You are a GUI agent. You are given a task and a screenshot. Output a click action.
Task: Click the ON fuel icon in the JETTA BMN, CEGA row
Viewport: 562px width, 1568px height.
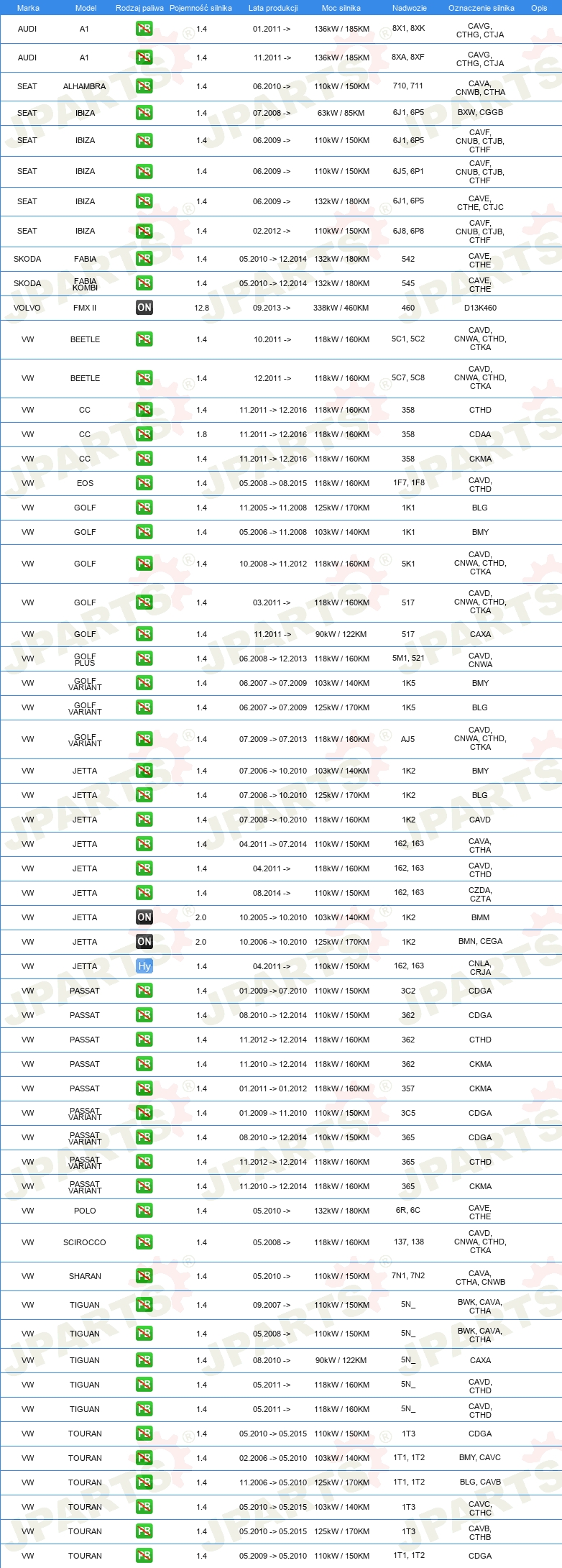pos(144,942)
